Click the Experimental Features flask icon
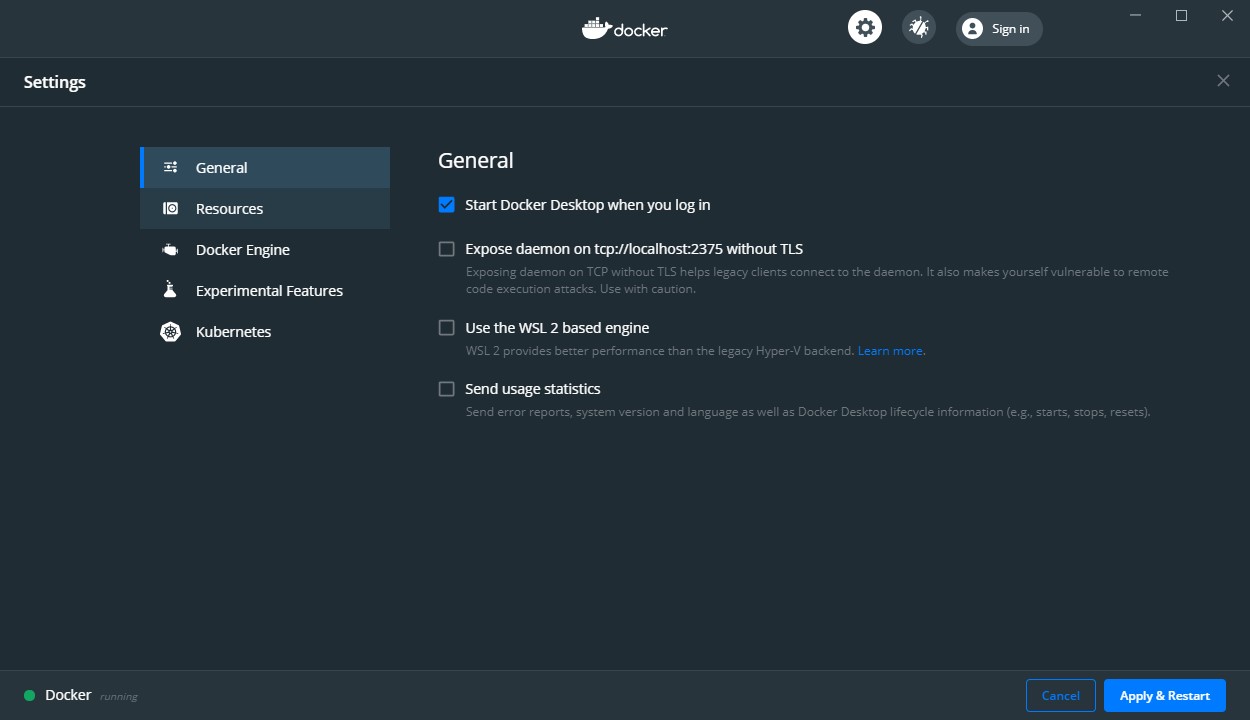The width and height of the screenshot is (1250, 720). 170,290
